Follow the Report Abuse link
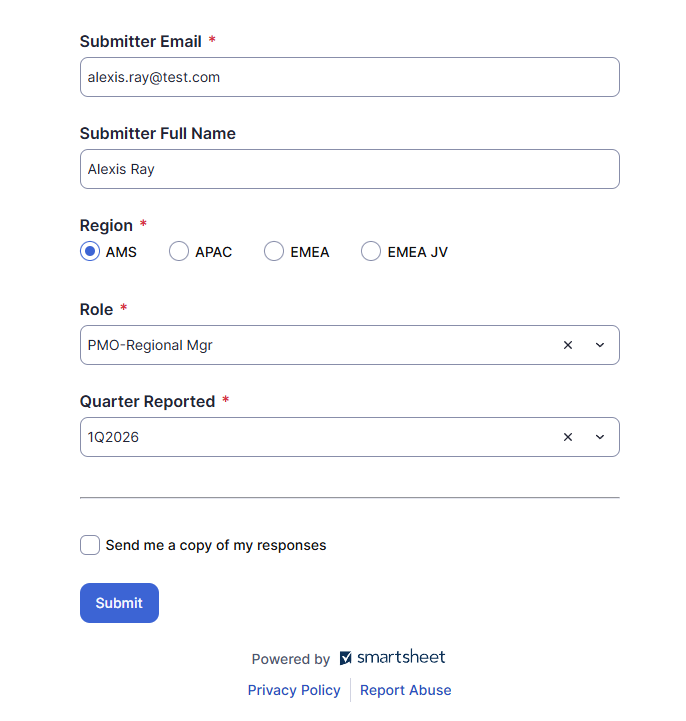 point(405,690)
